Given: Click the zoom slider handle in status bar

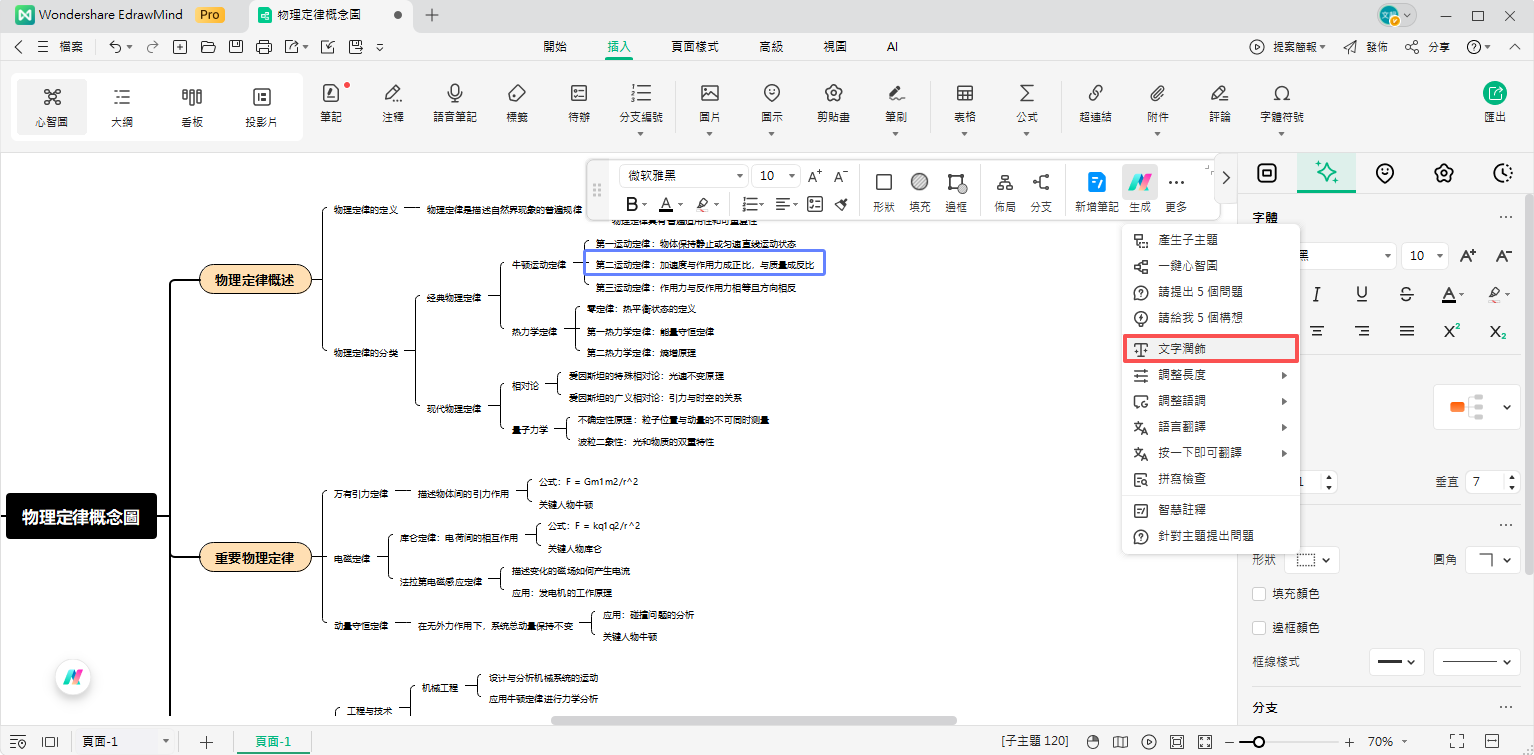Looking at the screenshot, I should point(1259,742).
